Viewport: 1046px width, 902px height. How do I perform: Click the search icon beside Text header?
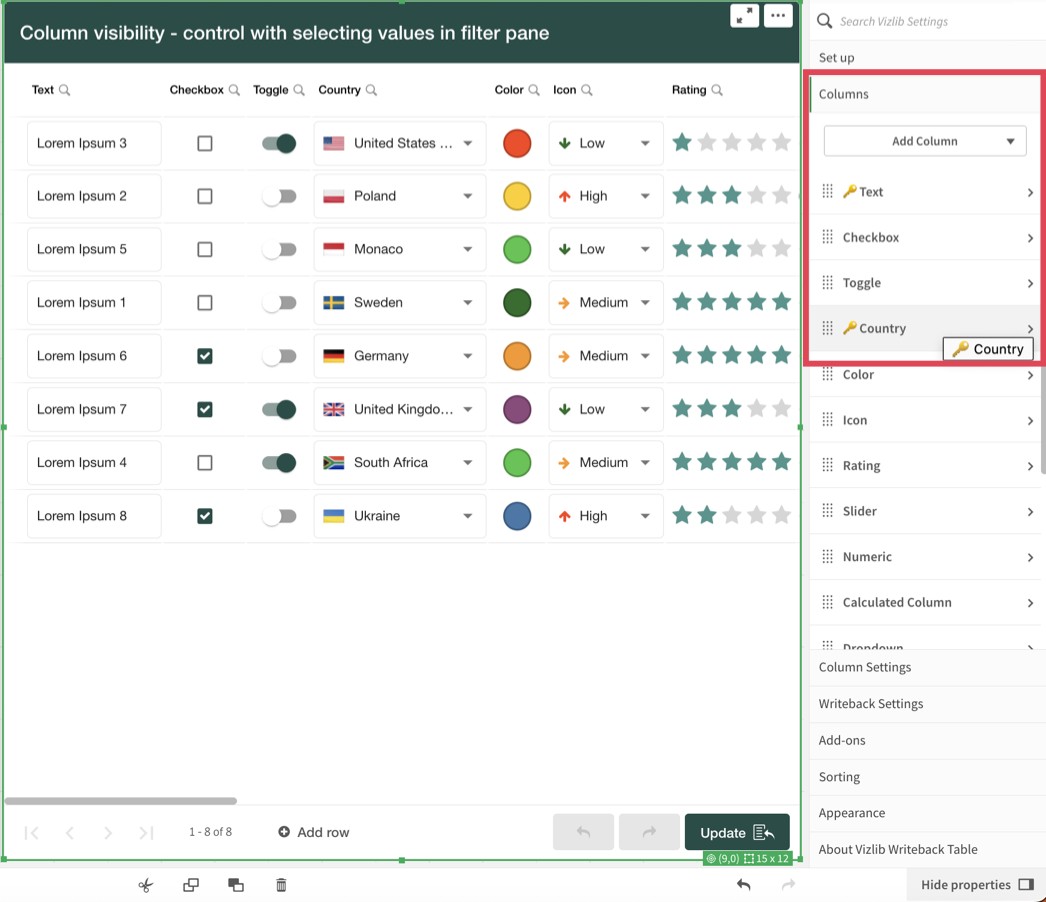(x=65, y=90)
